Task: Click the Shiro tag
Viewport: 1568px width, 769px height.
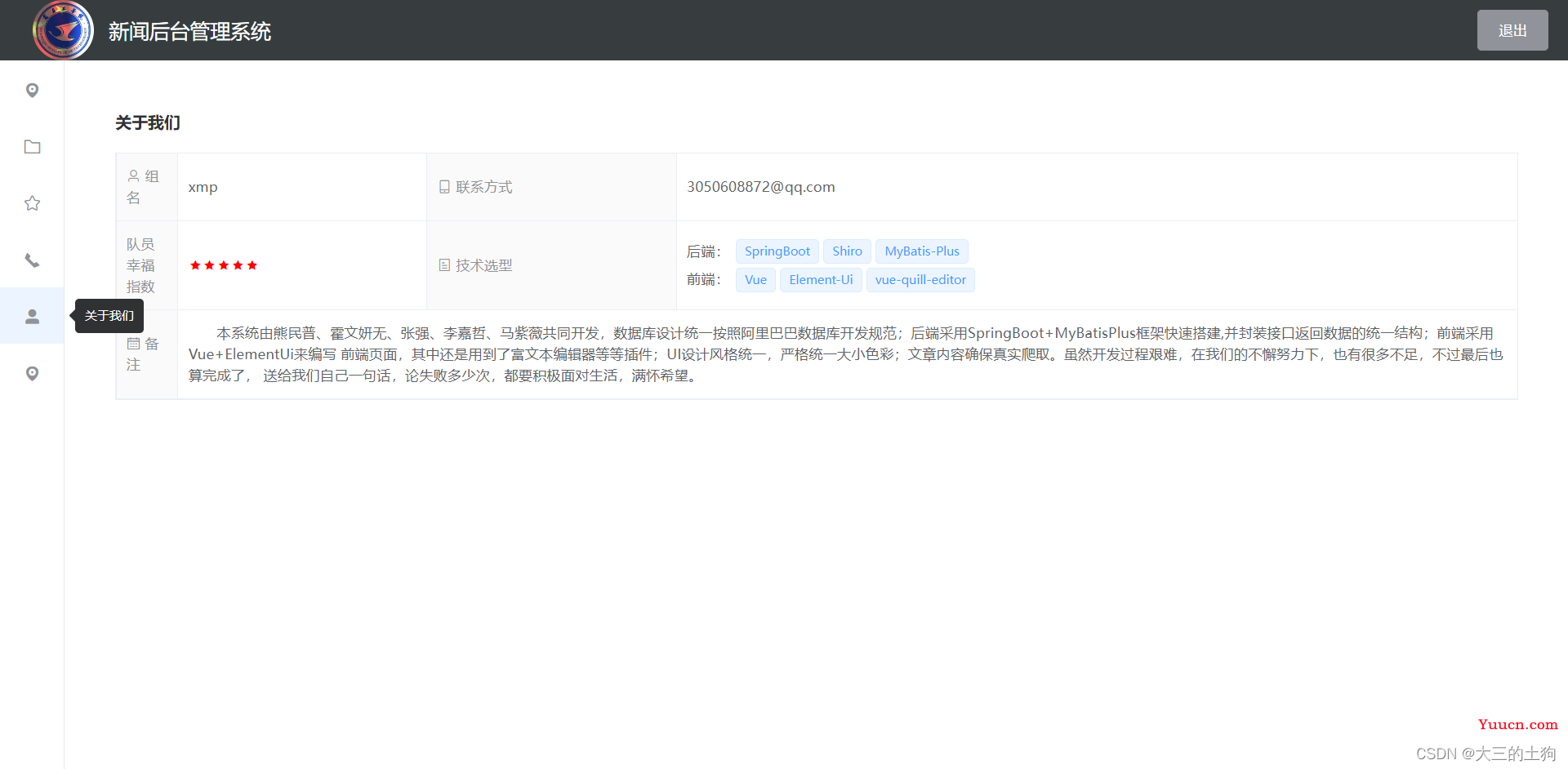Action: tap(847, 251)
